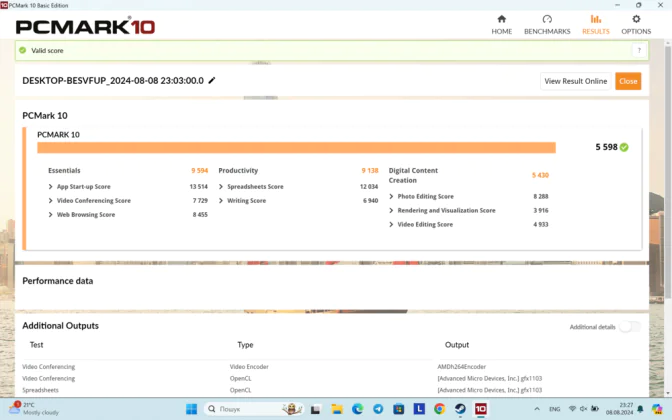Open the weather widget showing 21°C
The image size is (672, 420).
(x=34, y=409)
